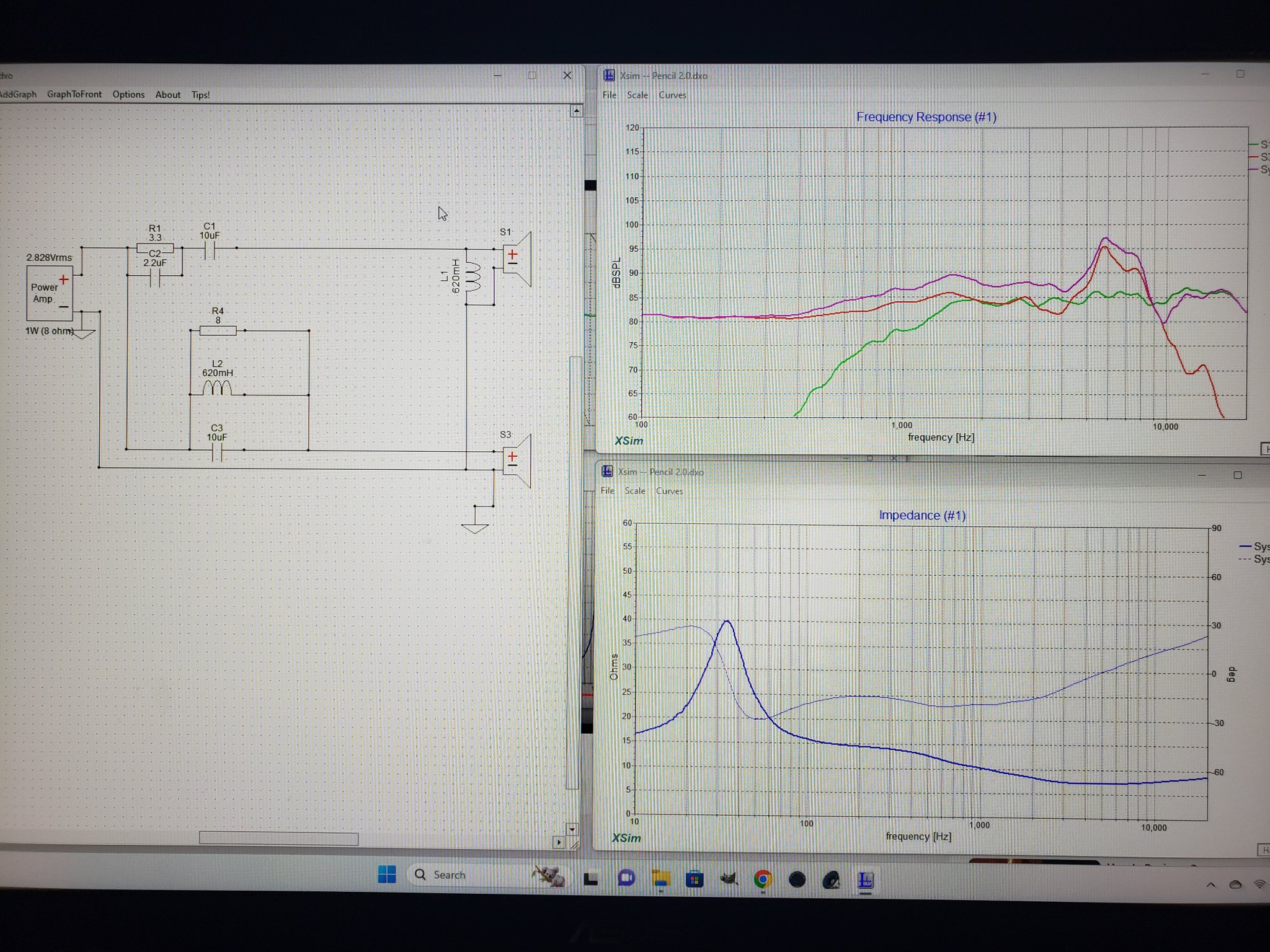This screenshot has width=1270, height=952.
Task: Click XSim icon in Frequency Response title bar
Action: click(x=610, y=75)
